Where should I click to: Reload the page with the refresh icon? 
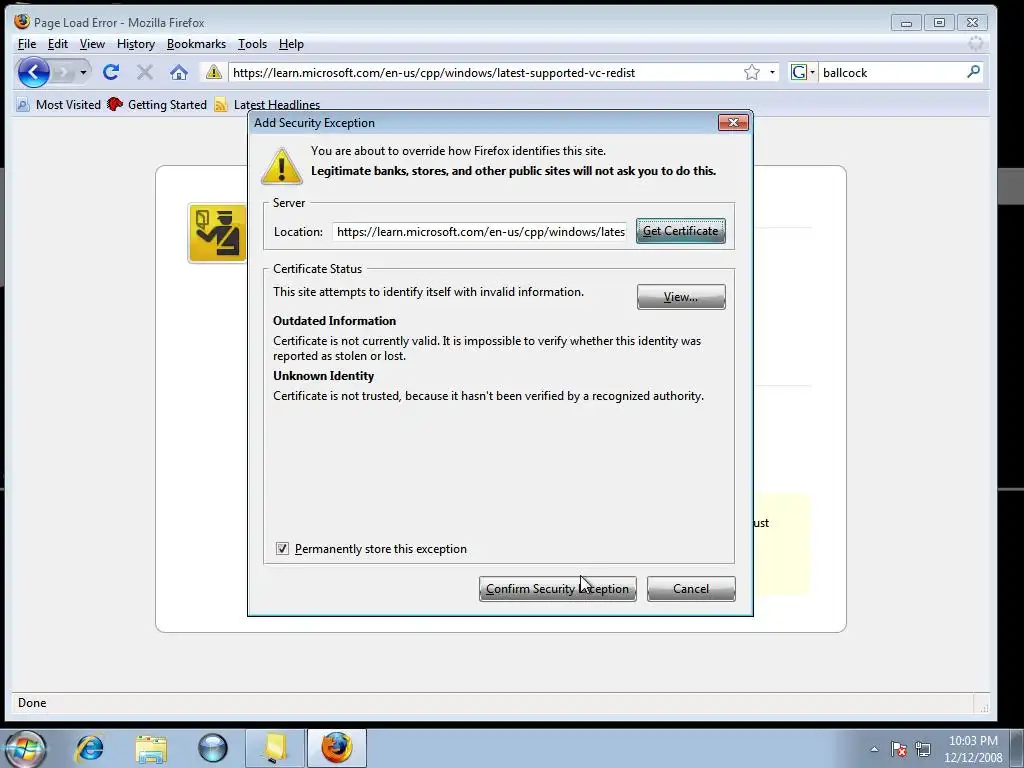[110, 72]
